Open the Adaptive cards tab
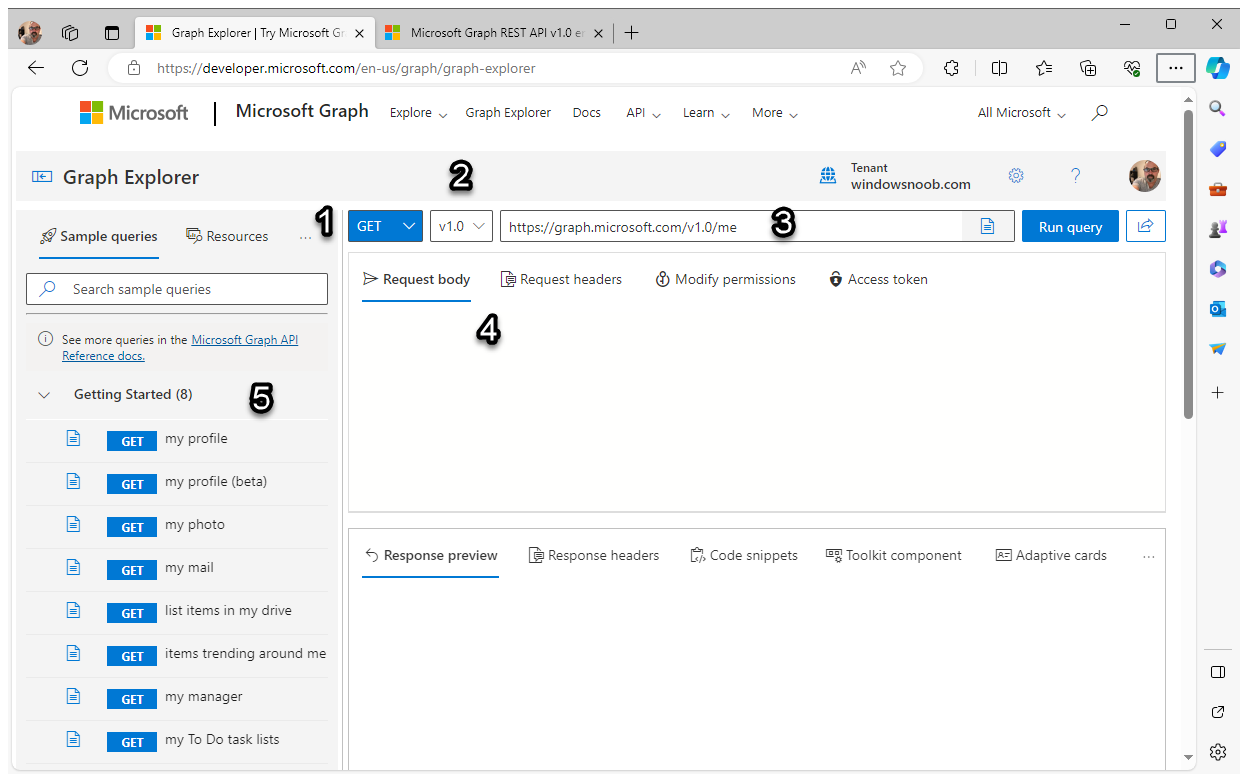This screenshot has height=774, width=1240. 1051,556
